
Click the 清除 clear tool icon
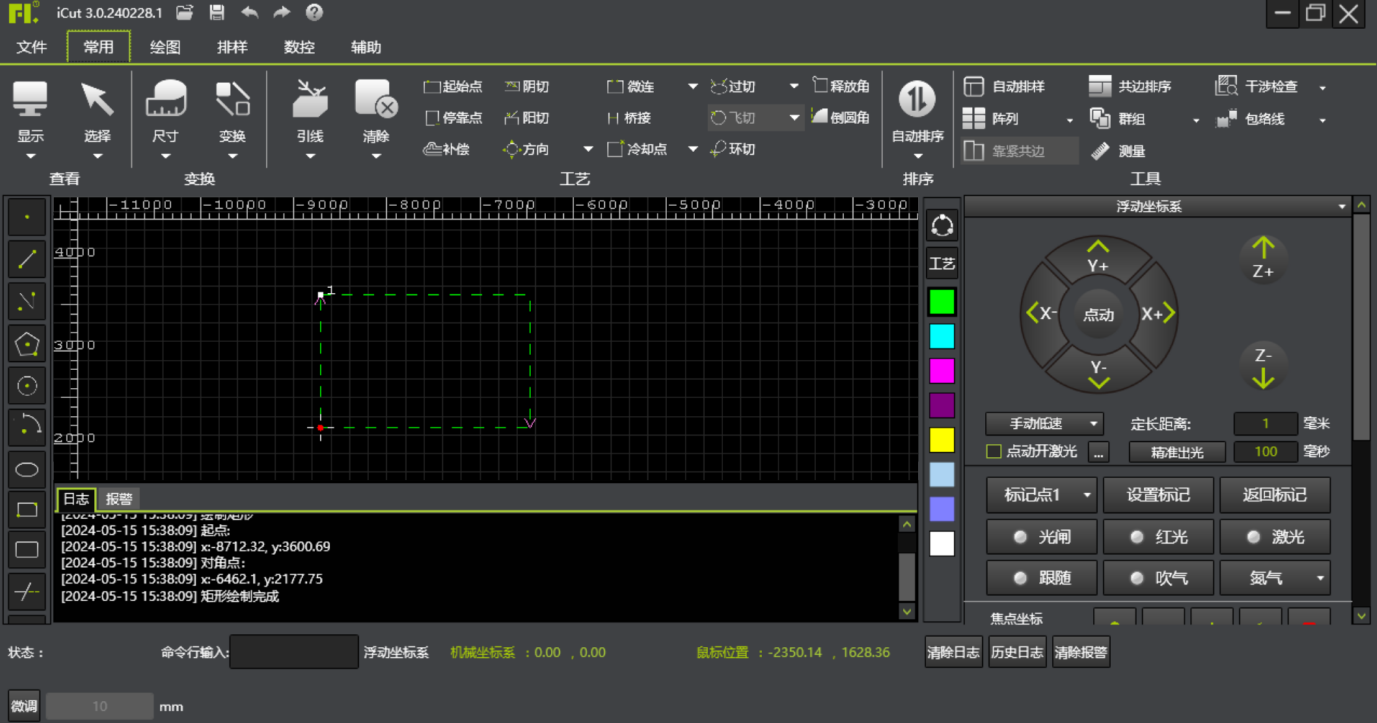pos(376,99)
